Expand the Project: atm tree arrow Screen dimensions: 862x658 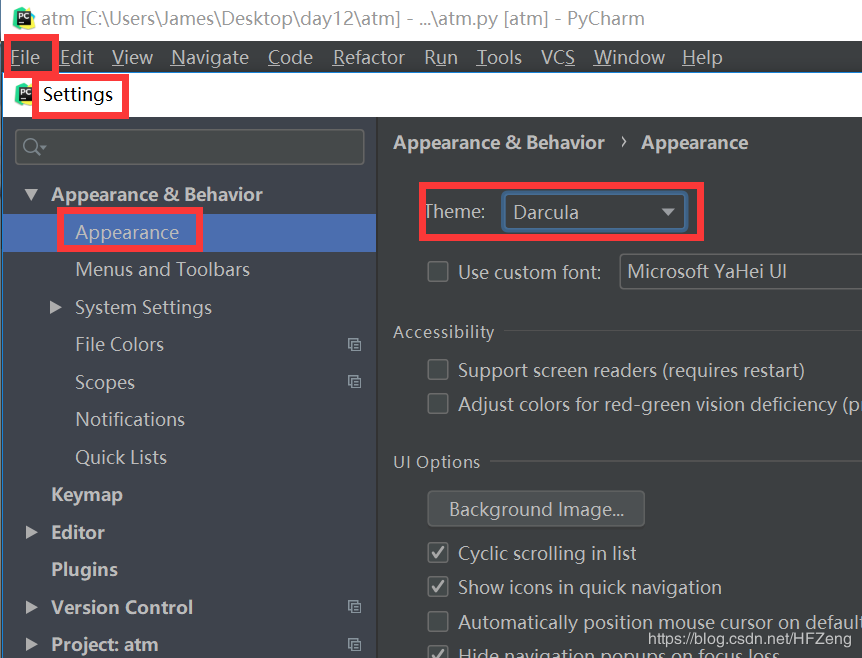tap(31, 644)
